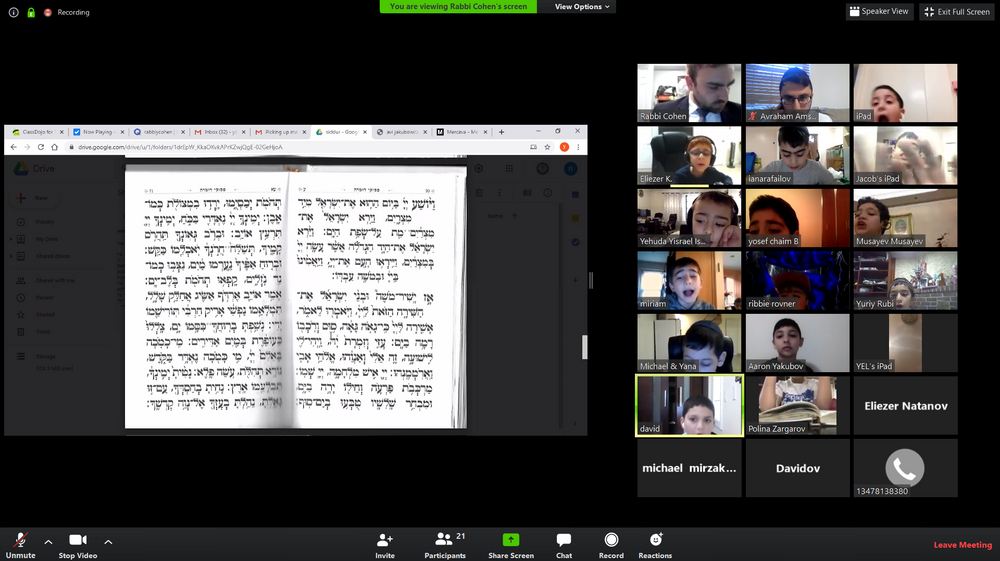1000x561 pixels.
Task: Select yosef chaim B video tile
Action: point(797,218)
